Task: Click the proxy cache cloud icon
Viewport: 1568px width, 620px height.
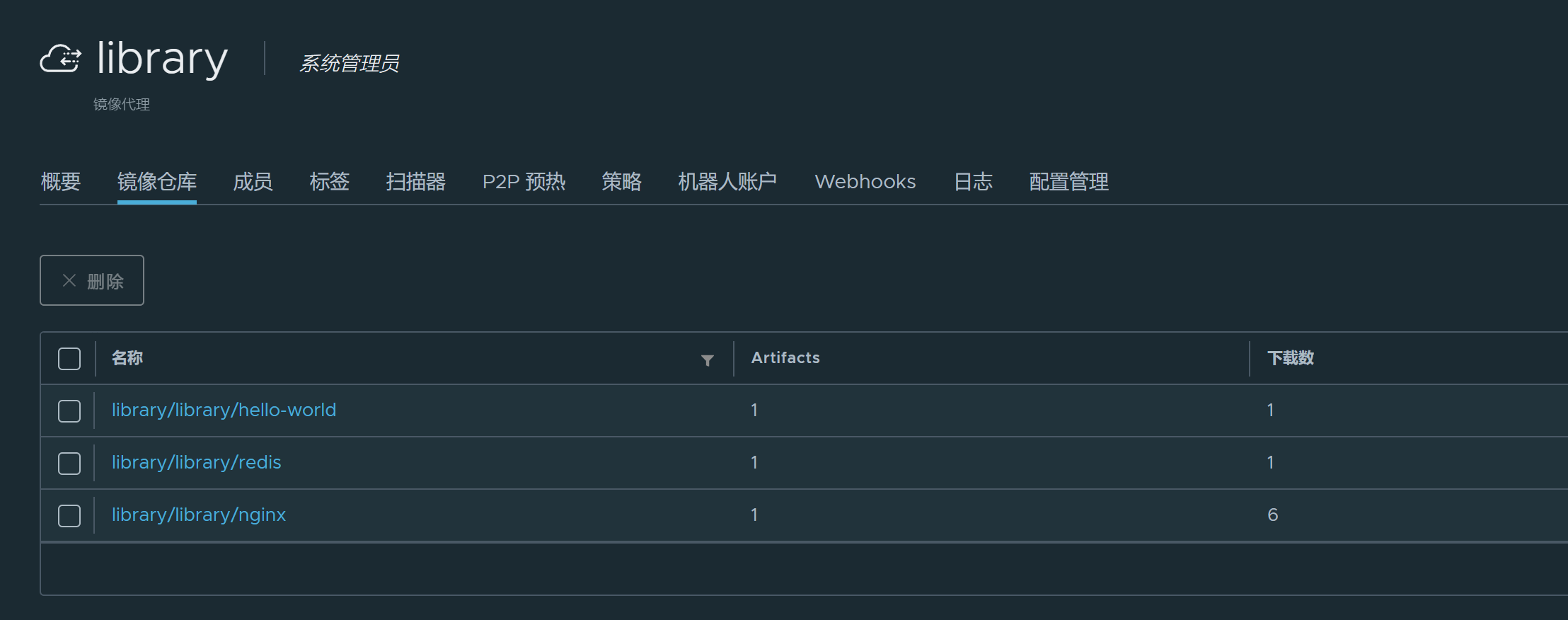Action: click(x=60, y=59)
